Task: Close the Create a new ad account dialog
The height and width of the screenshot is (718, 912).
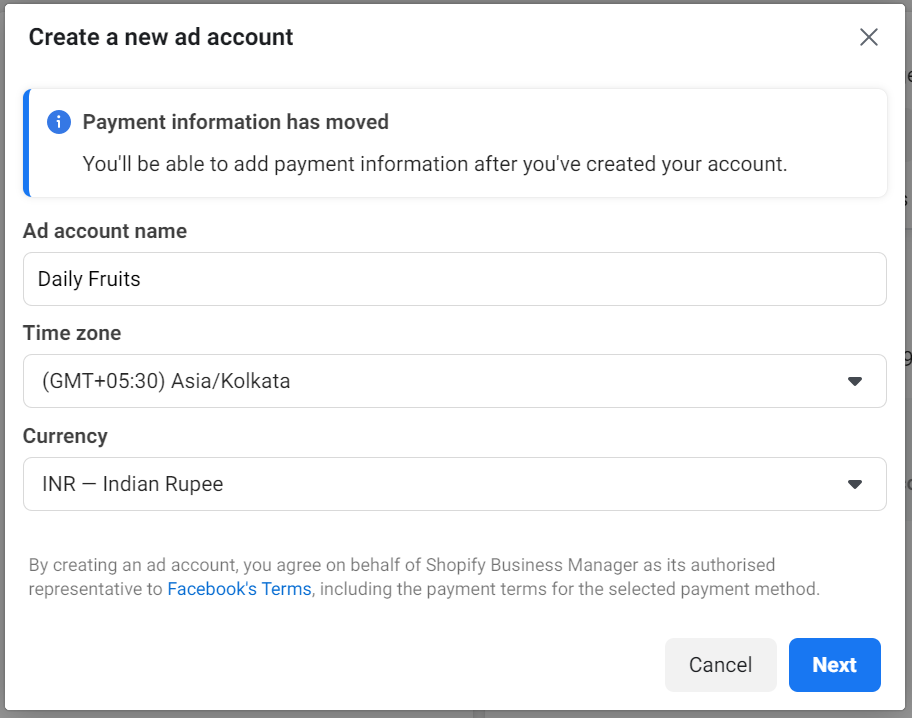Action: tap(868, 37)
